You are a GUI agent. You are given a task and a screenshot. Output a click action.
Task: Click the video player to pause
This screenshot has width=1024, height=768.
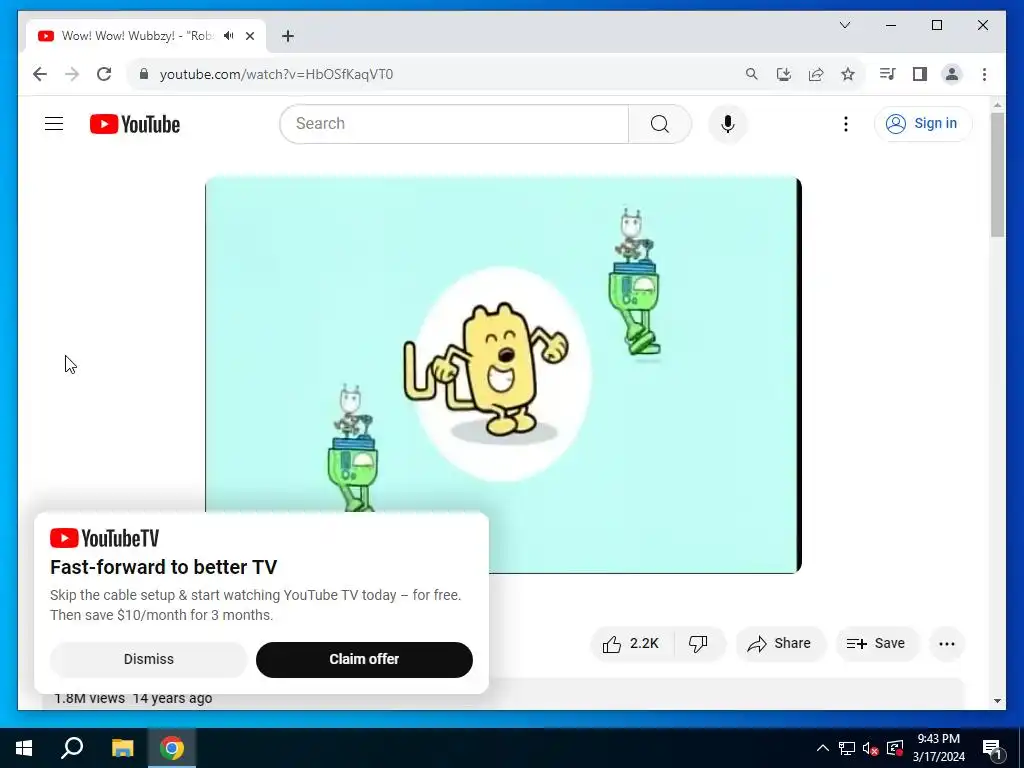503,375
